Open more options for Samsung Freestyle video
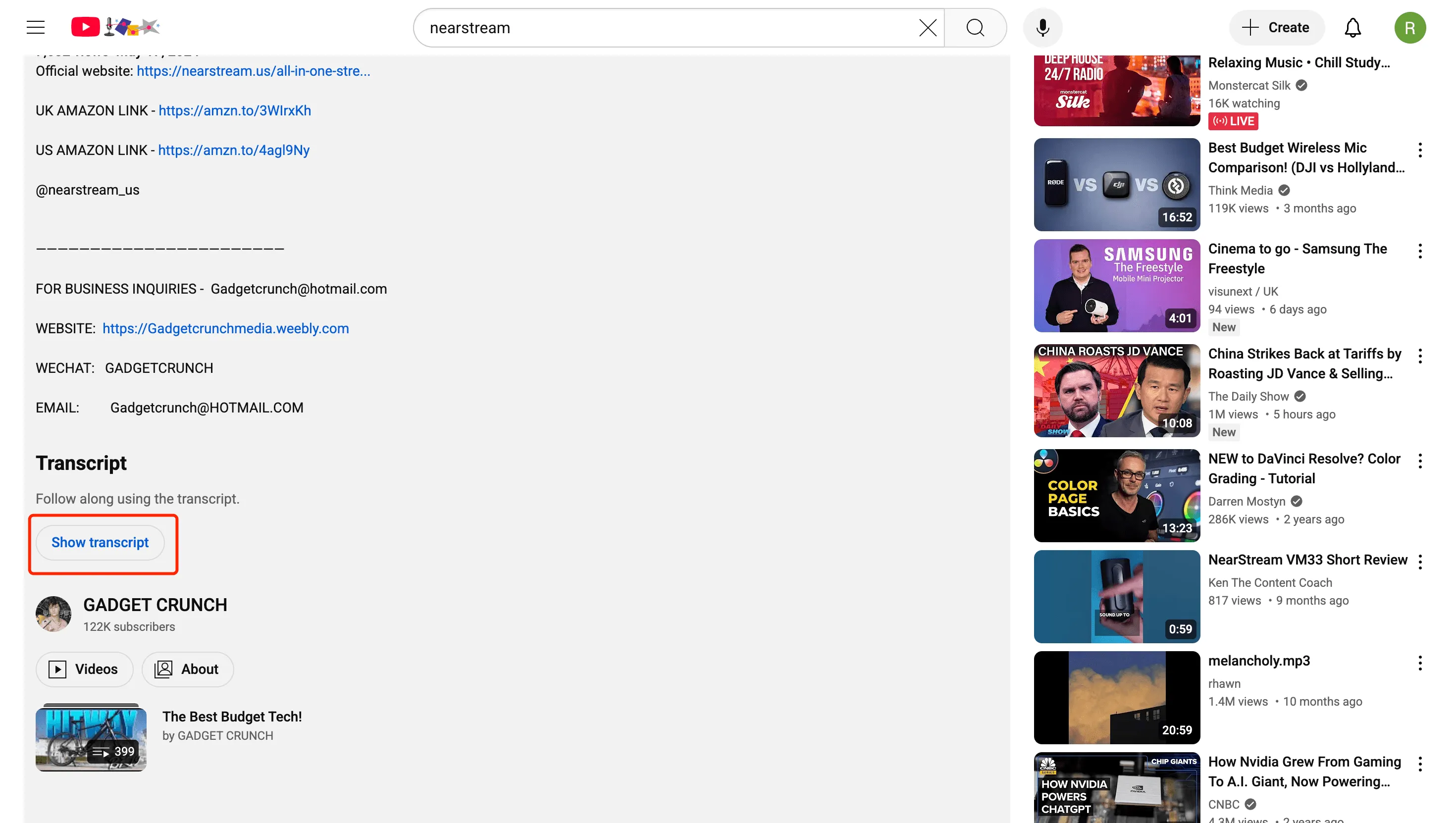The height and width of the screenshot is (823, 1456). 1420,251
